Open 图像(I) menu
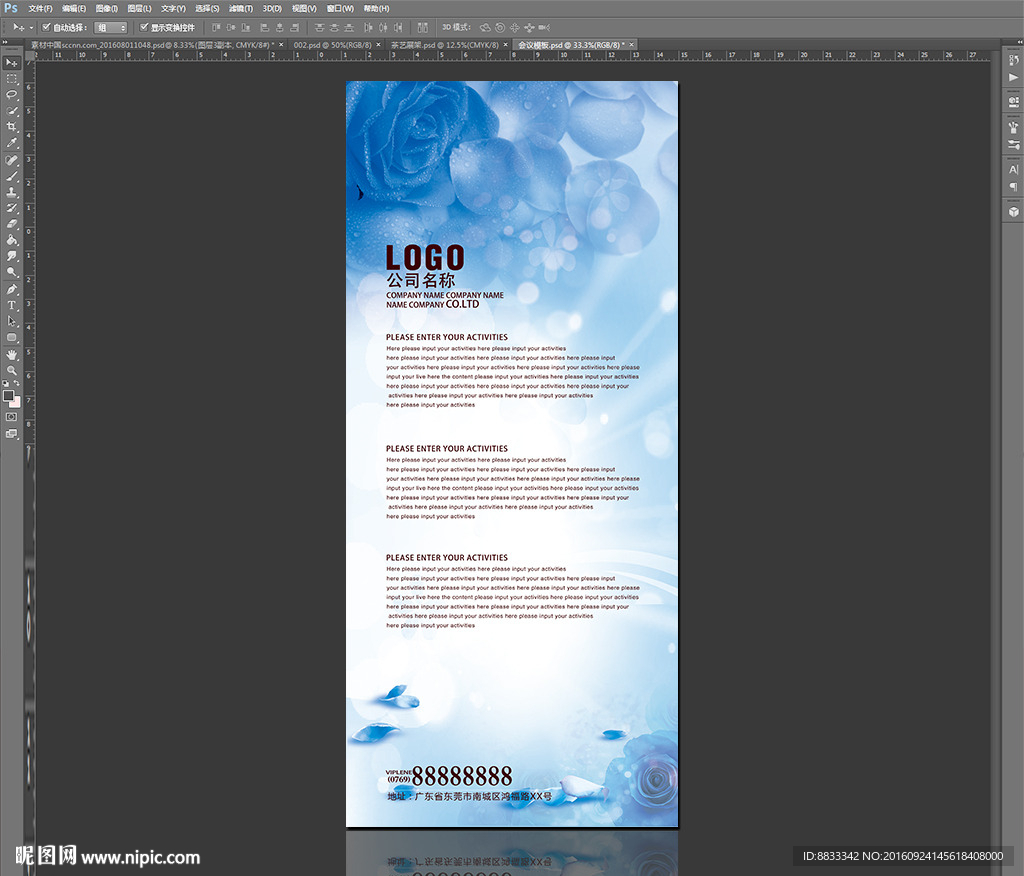The image size is (1024, 876). pyautogui.click(x=106, y=8)
